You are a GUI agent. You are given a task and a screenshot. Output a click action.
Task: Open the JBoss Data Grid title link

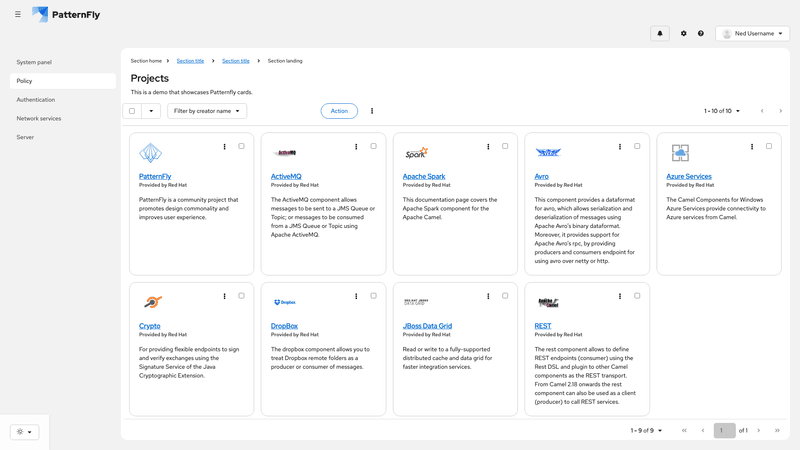pos(427,326)
